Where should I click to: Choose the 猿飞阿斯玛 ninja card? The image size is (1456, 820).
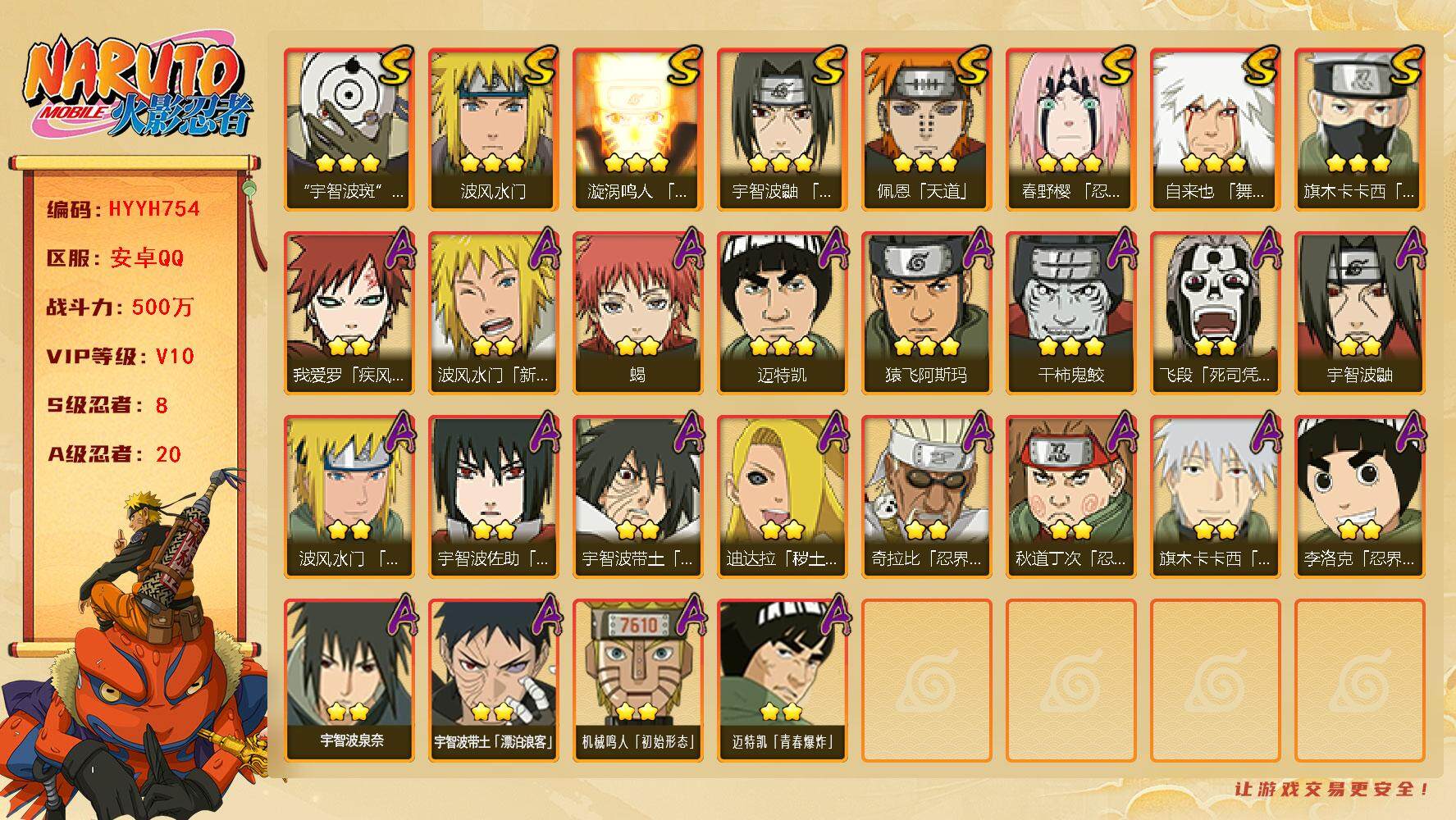[x=926, y=313]
